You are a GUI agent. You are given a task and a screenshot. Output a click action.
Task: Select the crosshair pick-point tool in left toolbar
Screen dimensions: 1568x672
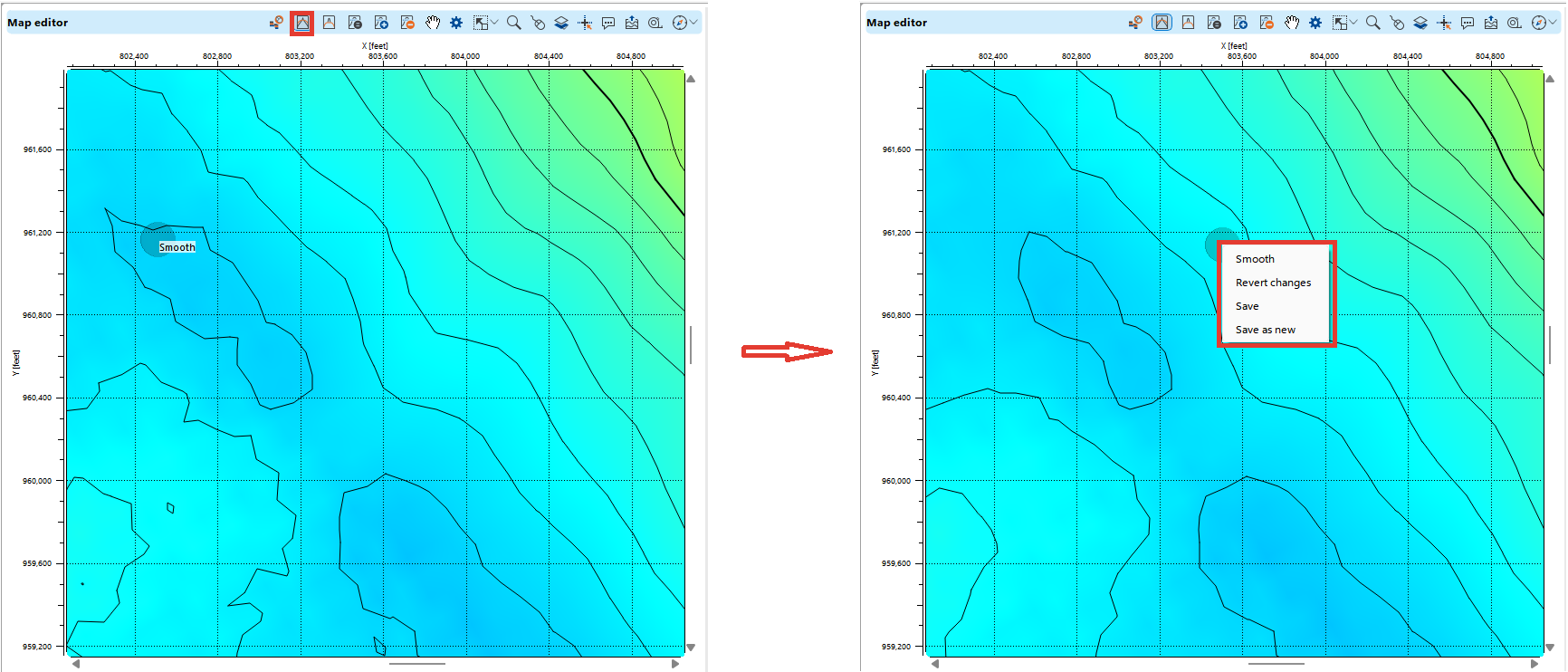coord(585,23)
